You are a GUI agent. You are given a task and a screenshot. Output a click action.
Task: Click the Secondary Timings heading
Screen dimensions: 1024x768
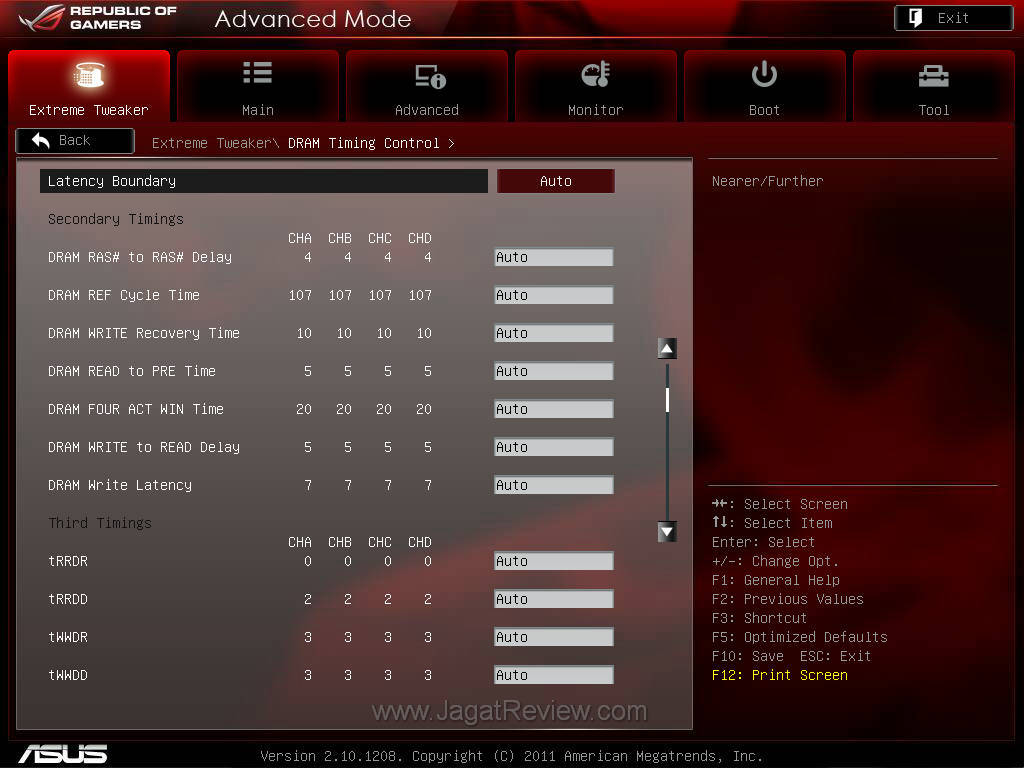pyautogui.click(x=116, y=219)
